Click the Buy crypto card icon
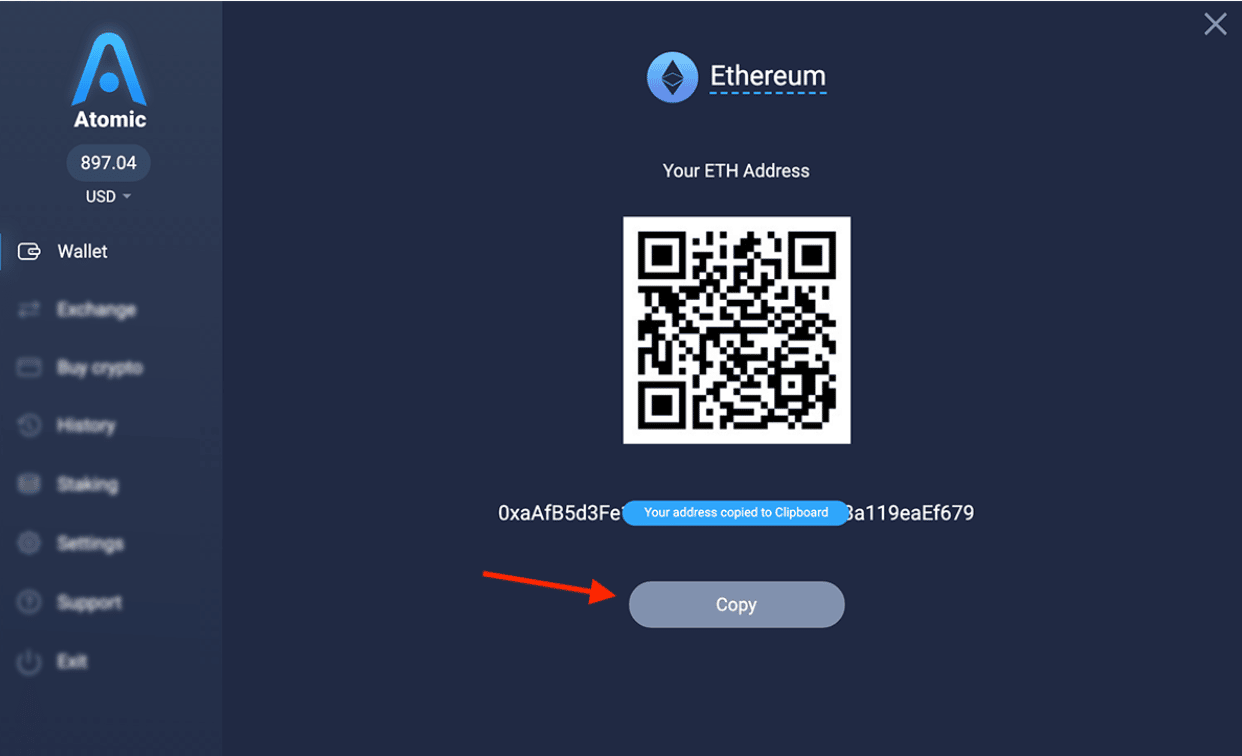The image size is (1242, 756). [x=29, y=368]
